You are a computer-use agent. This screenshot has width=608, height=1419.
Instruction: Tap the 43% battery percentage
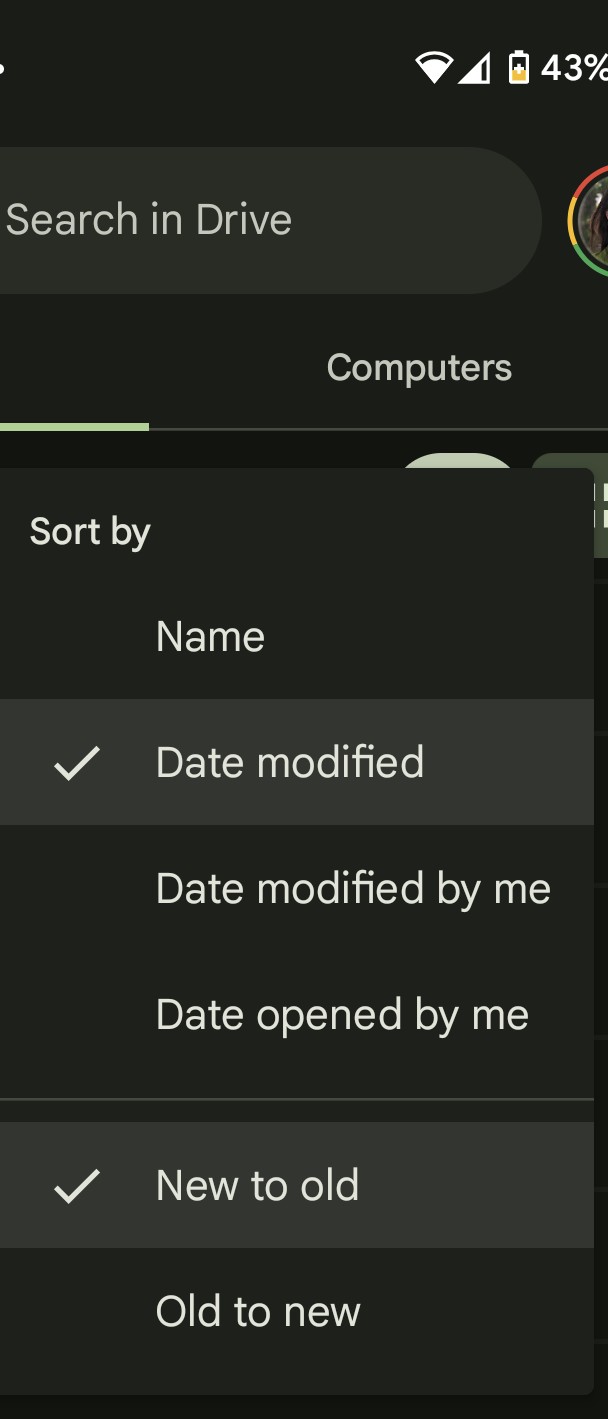(x=573, y=68)
